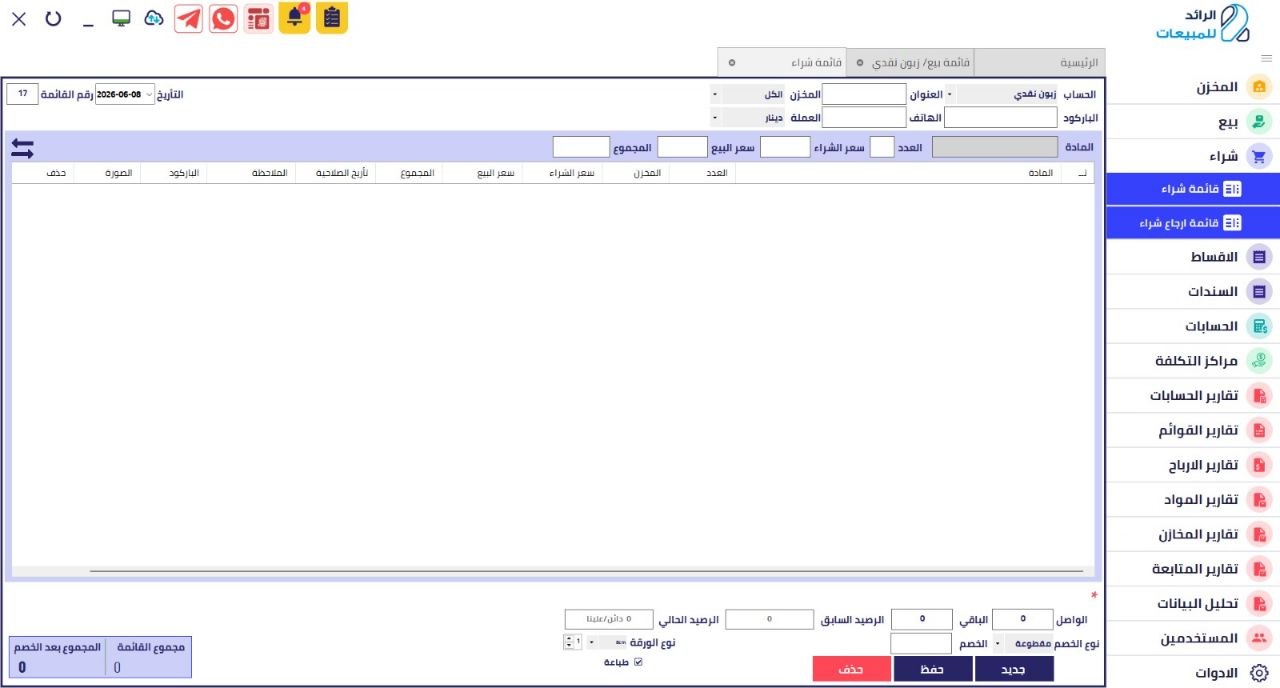The image size is (1280, 688).
Task: Open the العملة currency dropdown
Action: pos(715,118)
